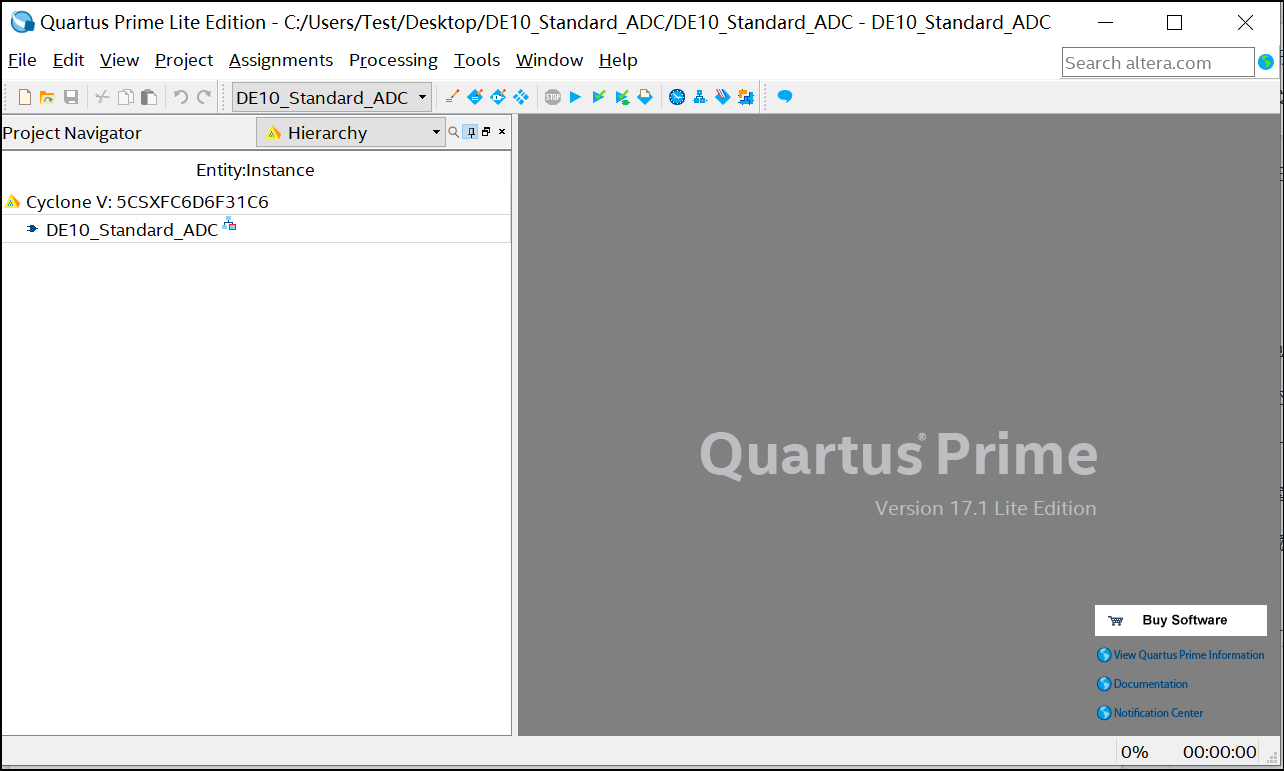Click the Stop Processing icon
1284x771 pixels.
click(x=553, y=97)
